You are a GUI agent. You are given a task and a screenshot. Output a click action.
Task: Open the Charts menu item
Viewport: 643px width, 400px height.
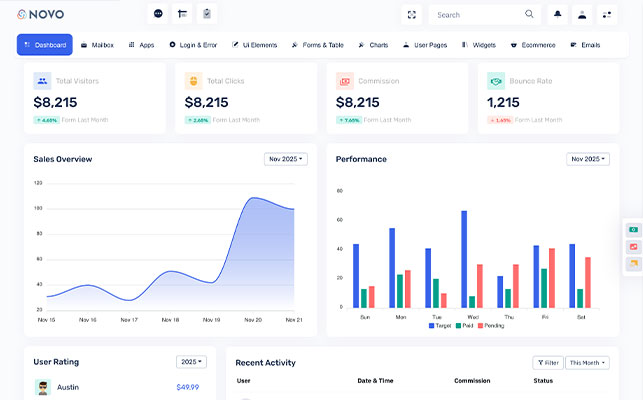[x=373, y=45]
